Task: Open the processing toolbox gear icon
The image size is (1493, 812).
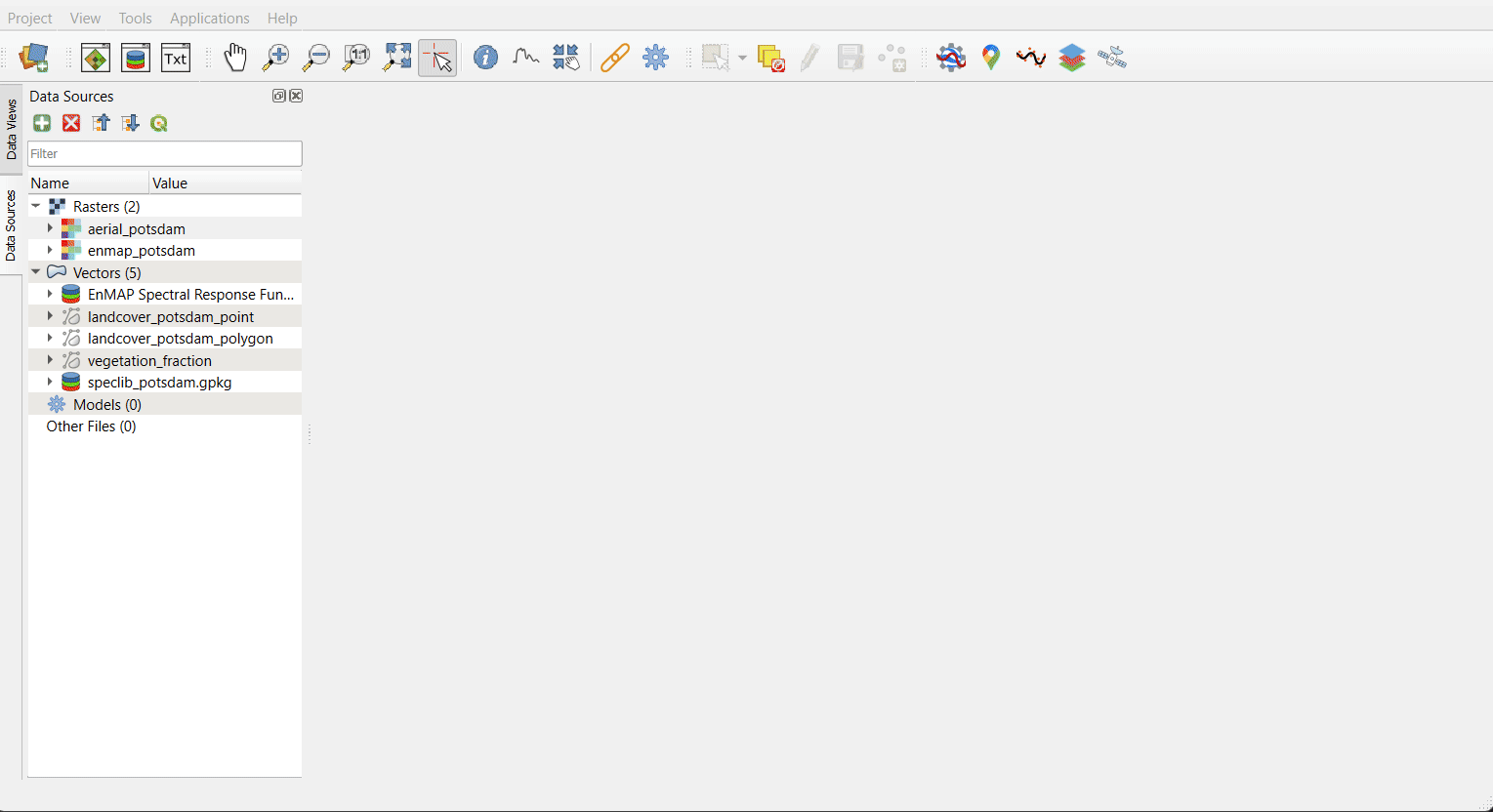Action: tap(655, 59)
